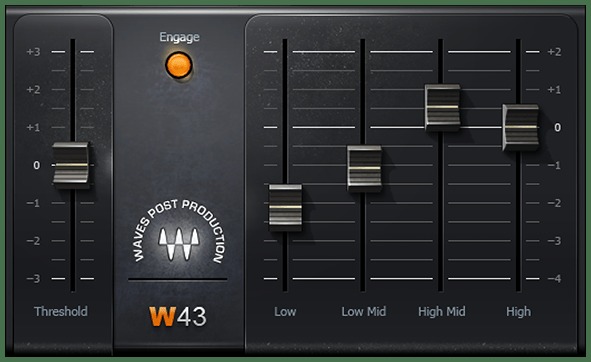Click the Low Mid fader handle

364,168
